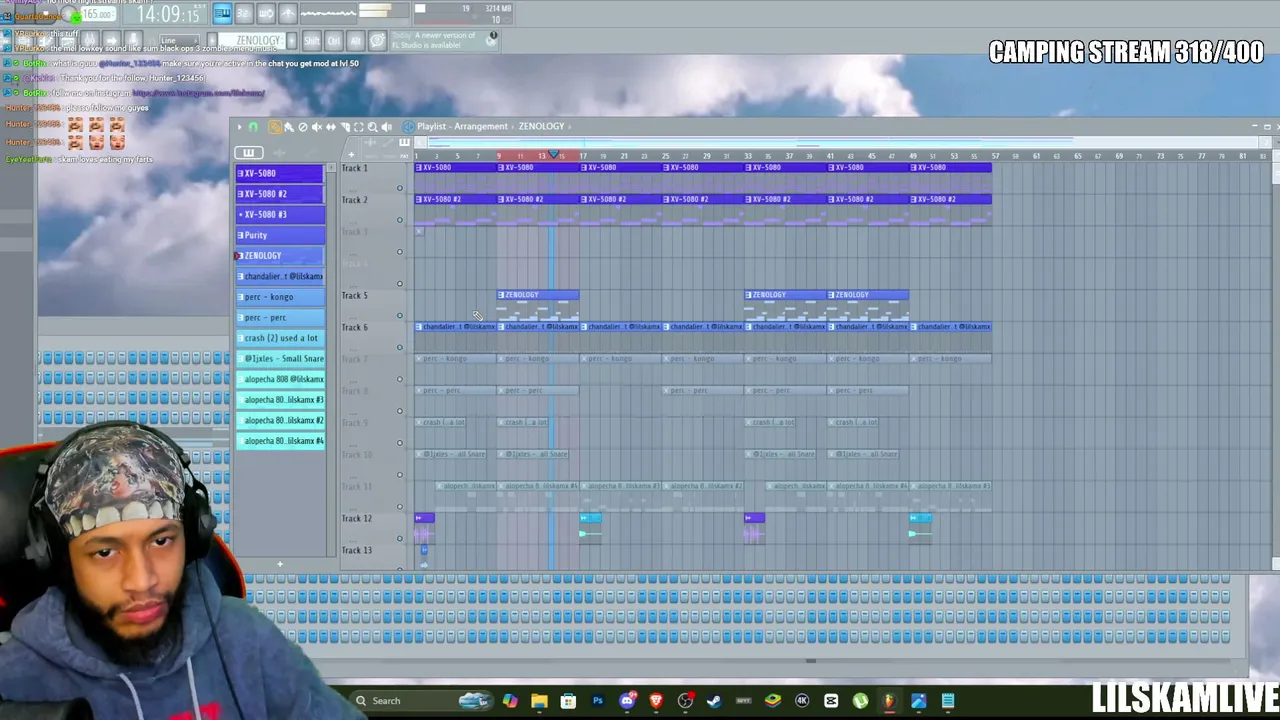Toggle mute switch on Track 1
This screenshot has height=720, width=1280.
tap(399, 188)
